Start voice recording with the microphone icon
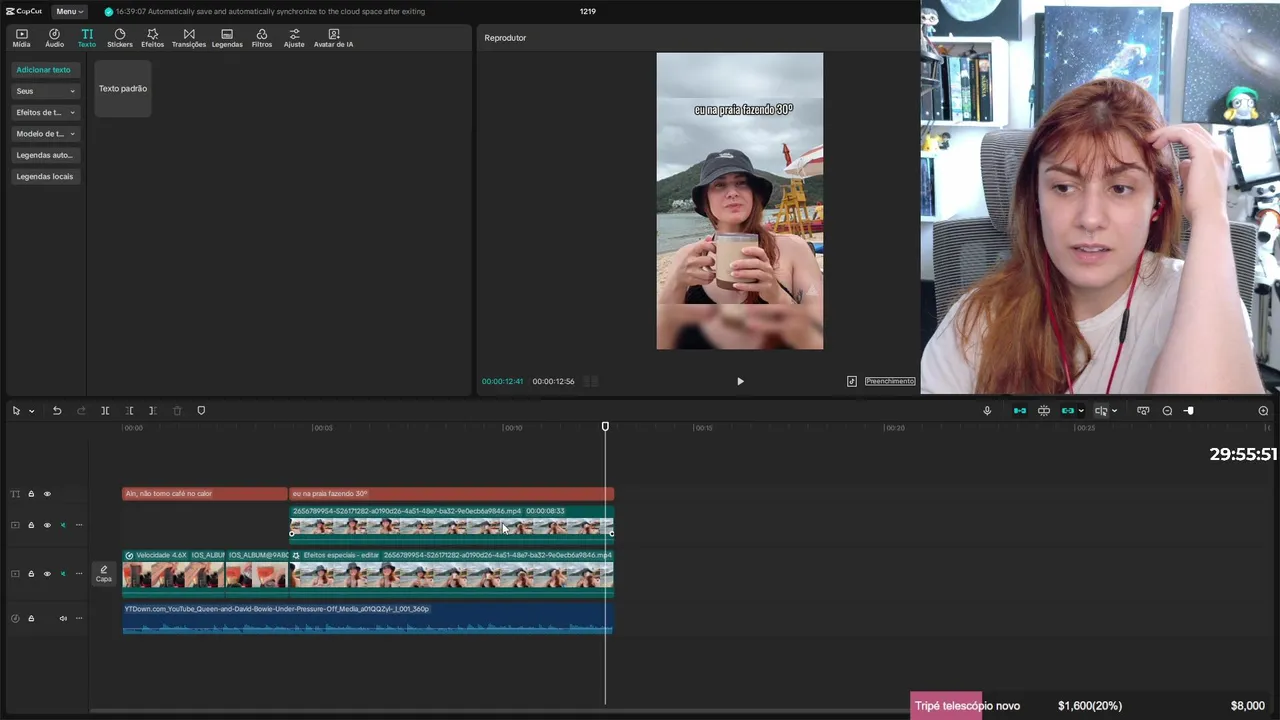 [x=987, y=411]
